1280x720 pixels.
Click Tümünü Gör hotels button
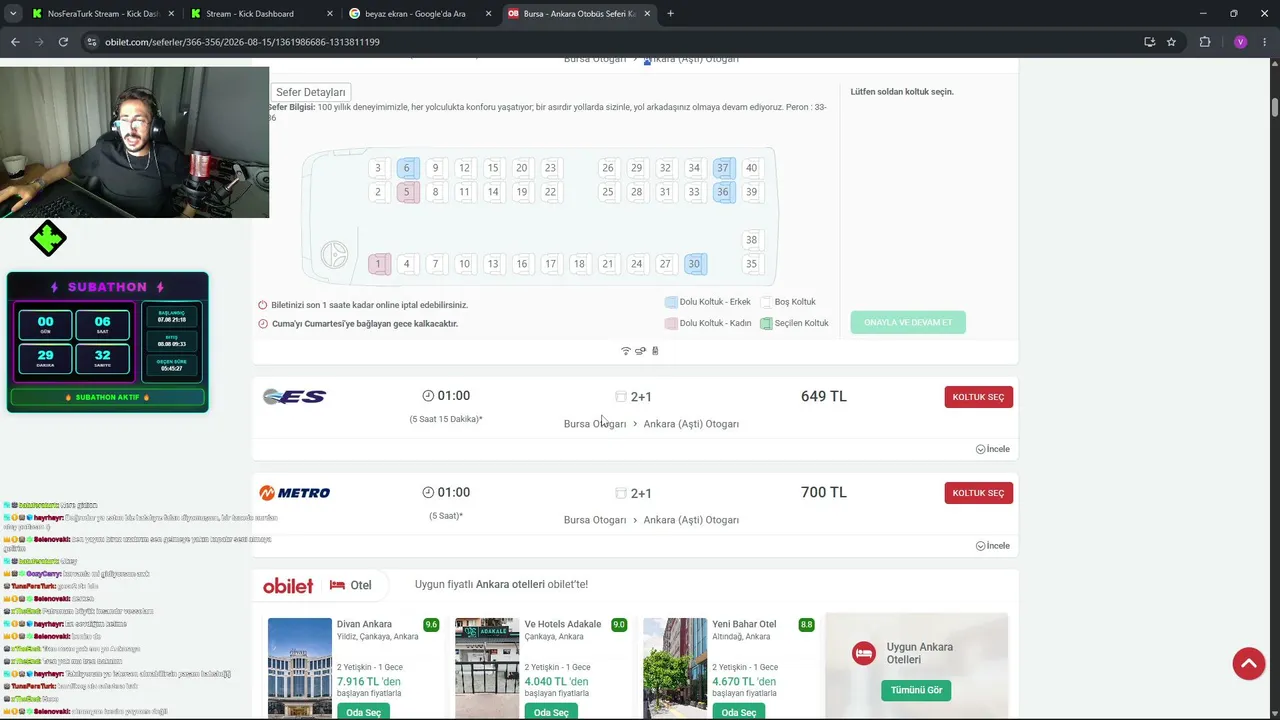(x=917, y=690)
